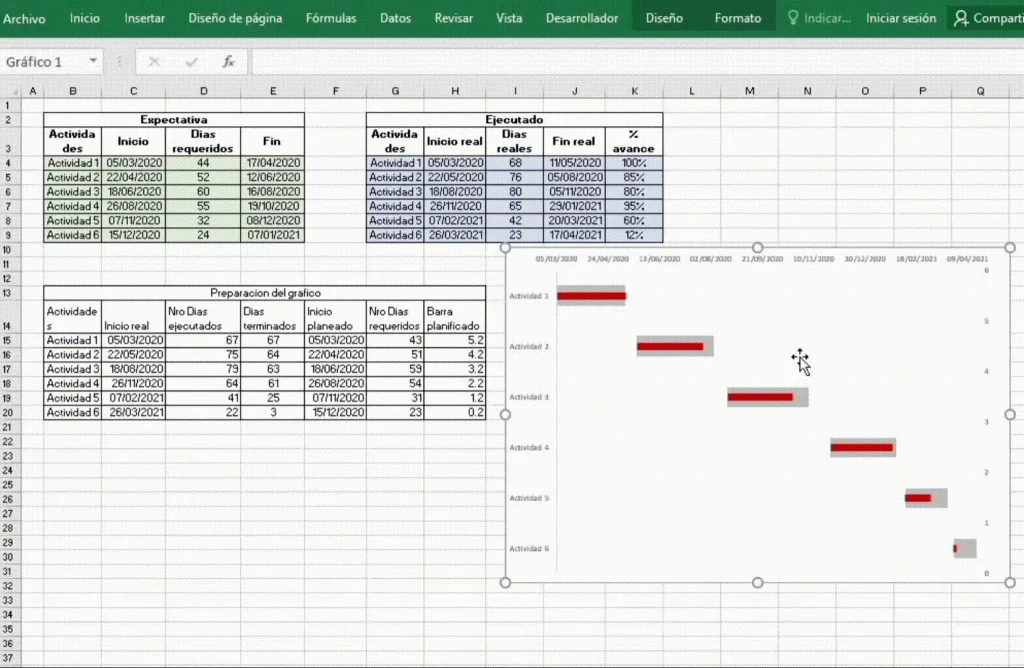
Task: Click the Ejecutado table title cell
Action: coord(515,119)
